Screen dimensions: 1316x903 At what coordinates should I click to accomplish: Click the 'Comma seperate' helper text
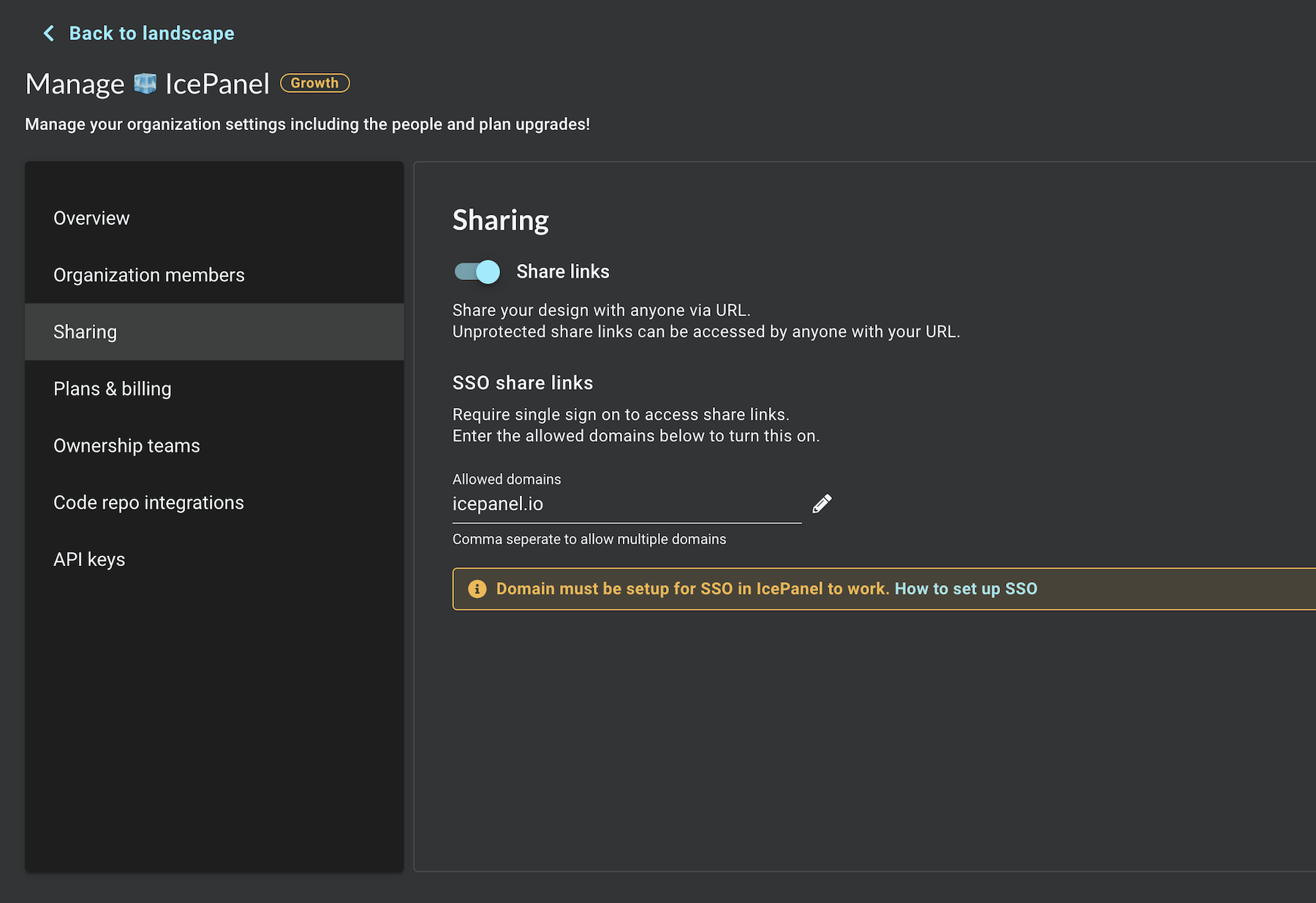589,540
